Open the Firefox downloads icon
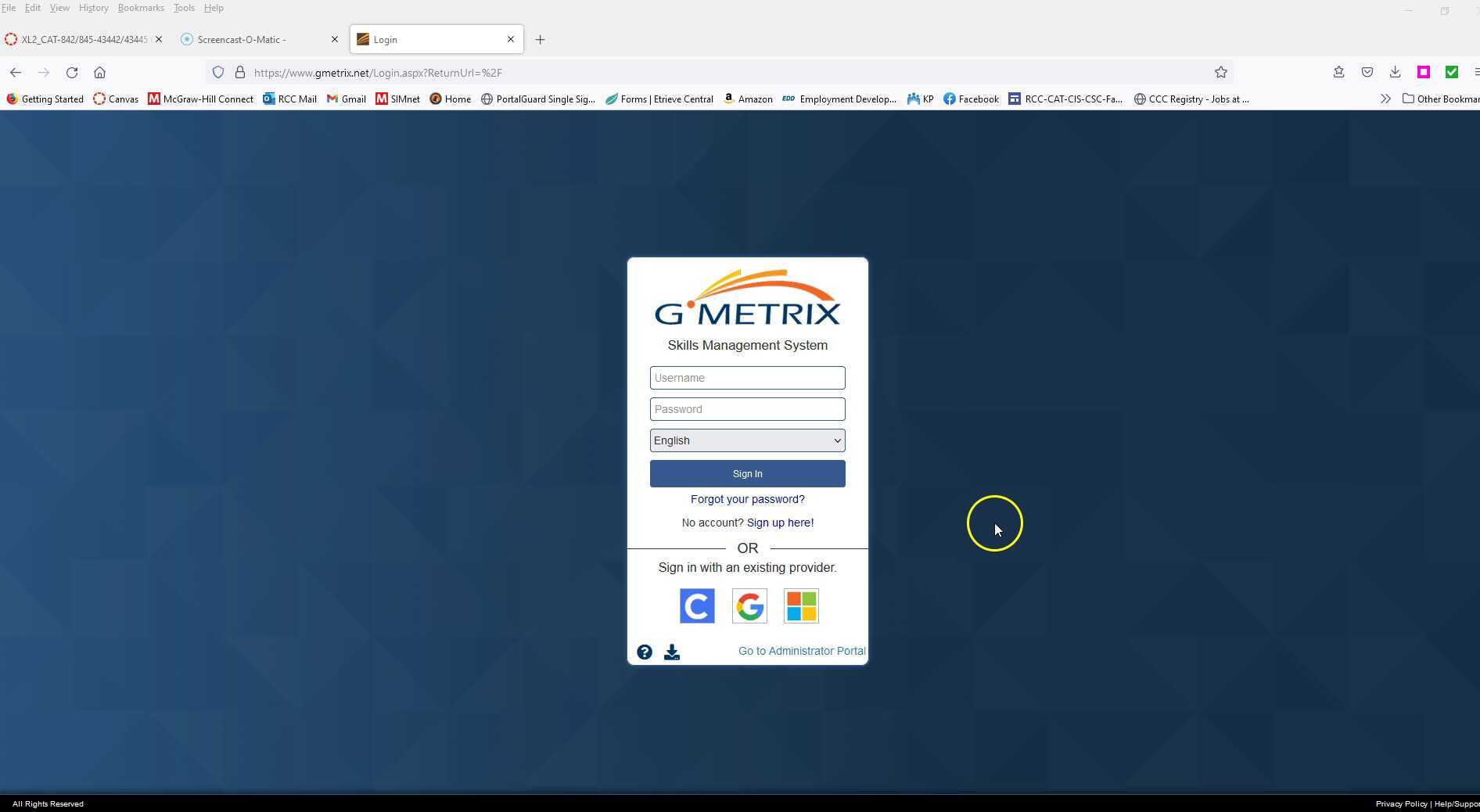This screenshot has width=1480, height=812. point(1395,72)
